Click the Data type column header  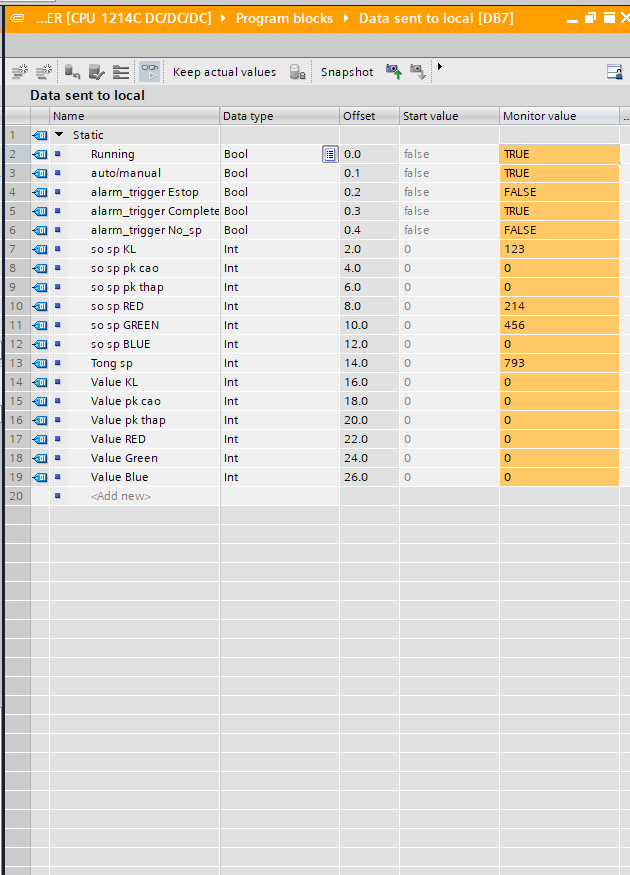[280, 116]
